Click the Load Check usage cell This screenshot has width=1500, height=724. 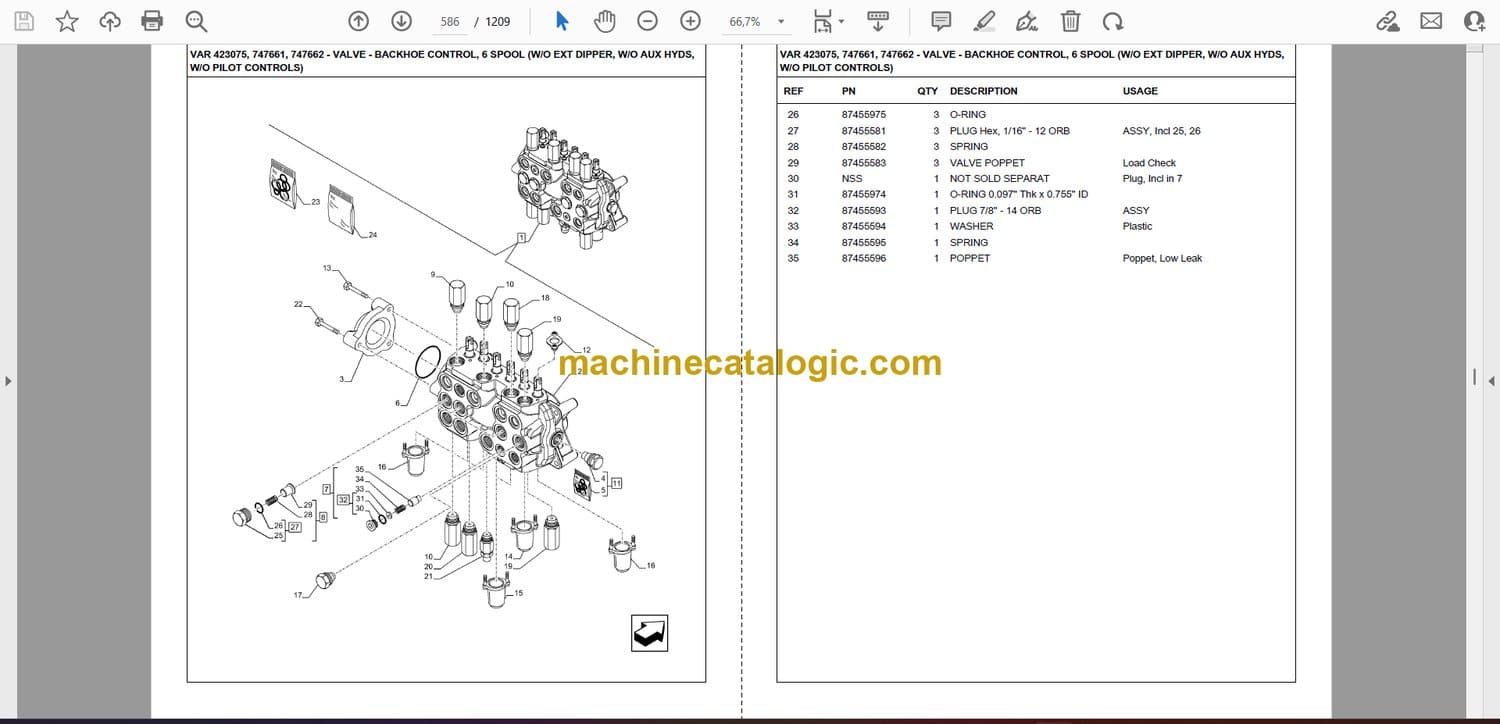[1149, 163]
